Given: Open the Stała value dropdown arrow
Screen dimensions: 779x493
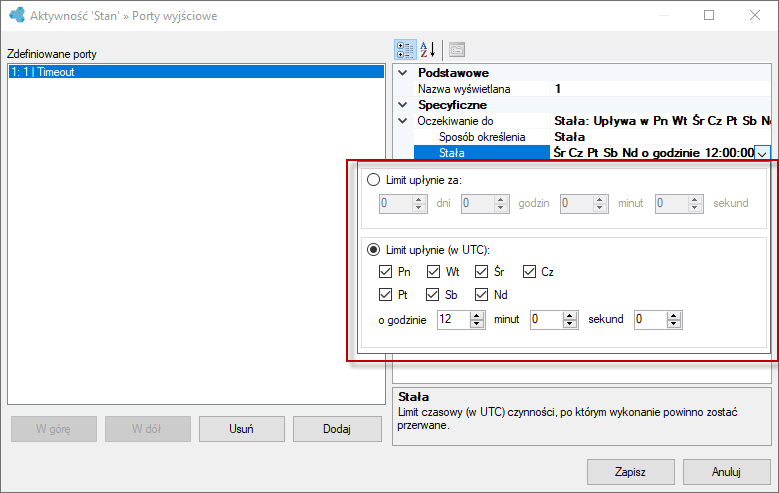Looking at the screenshot, I should coord(762,153).
